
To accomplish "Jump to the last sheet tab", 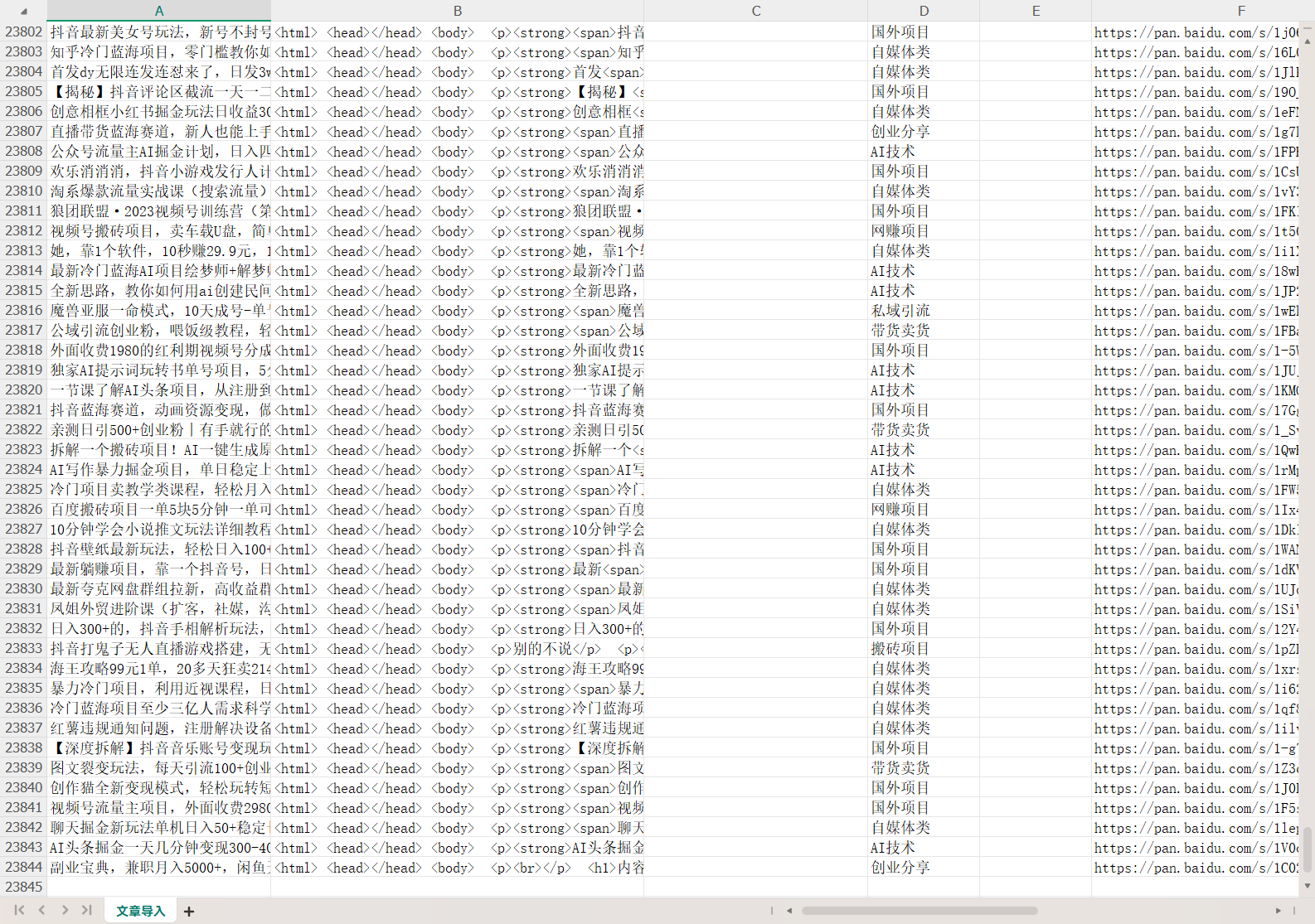I will tap(86, 910).
